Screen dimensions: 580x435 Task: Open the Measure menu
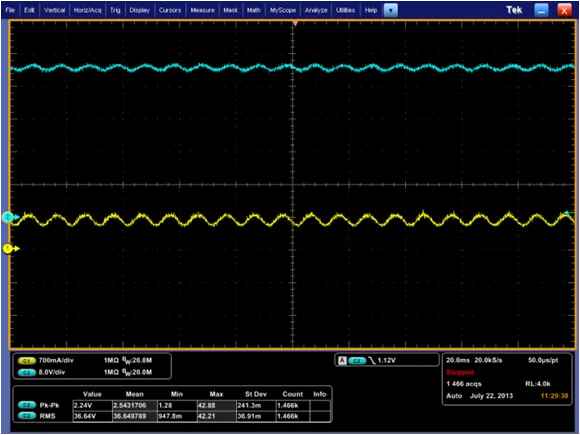pyautogui.click(x=202, y=10)
